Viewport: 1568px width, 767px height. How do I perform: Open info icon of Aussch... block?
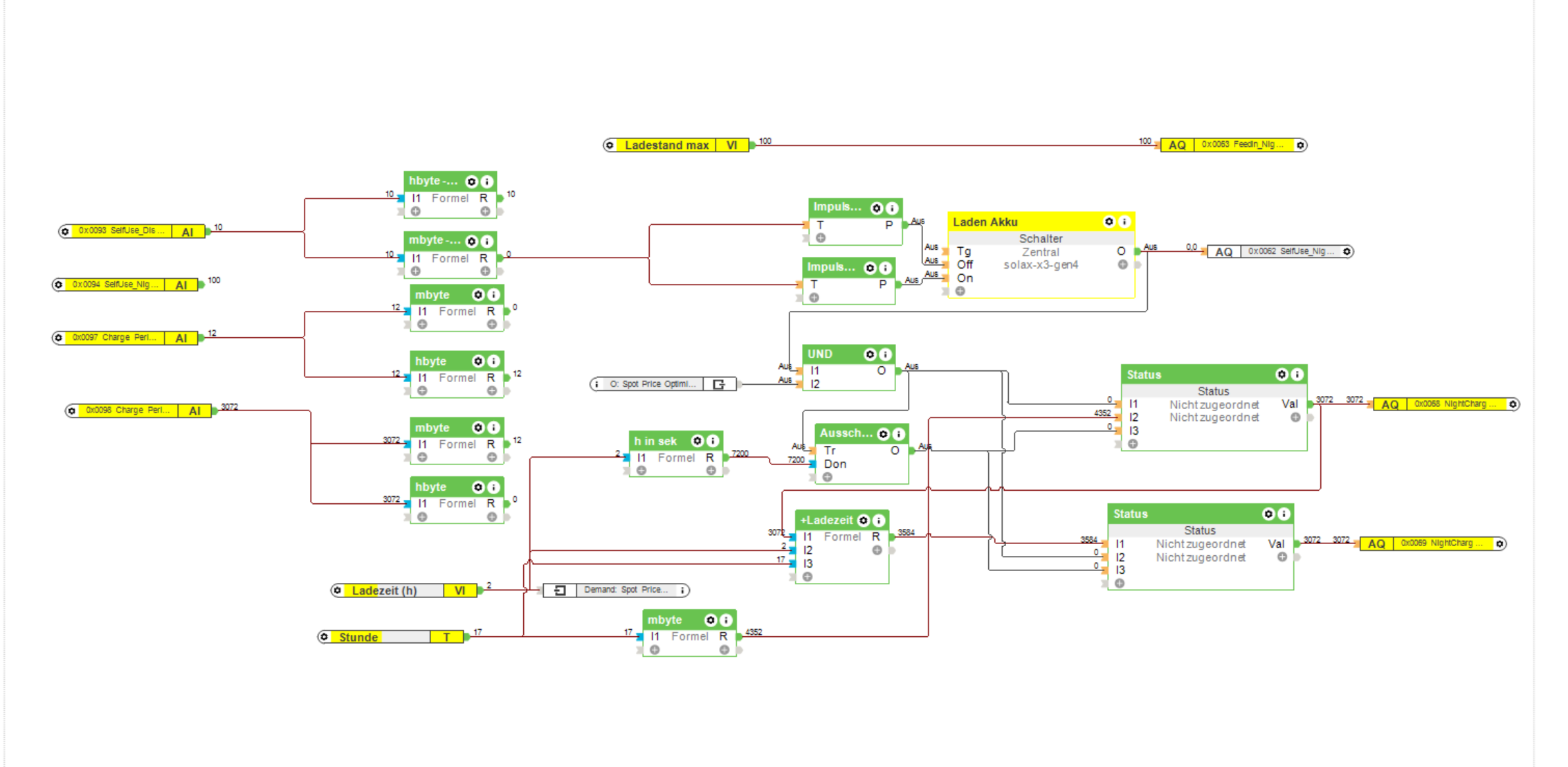[x=899, y=434]
